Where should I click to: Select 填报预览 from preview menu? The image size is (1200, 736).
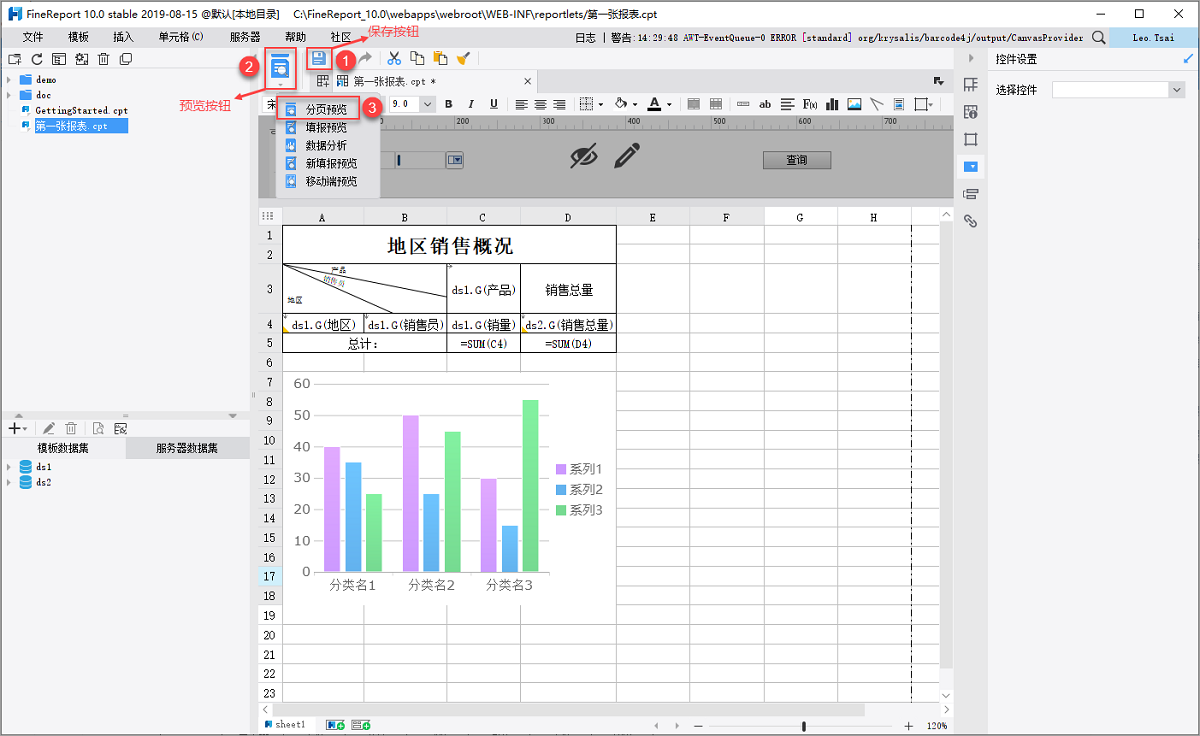pyautogui.click(x=326, y=127)
